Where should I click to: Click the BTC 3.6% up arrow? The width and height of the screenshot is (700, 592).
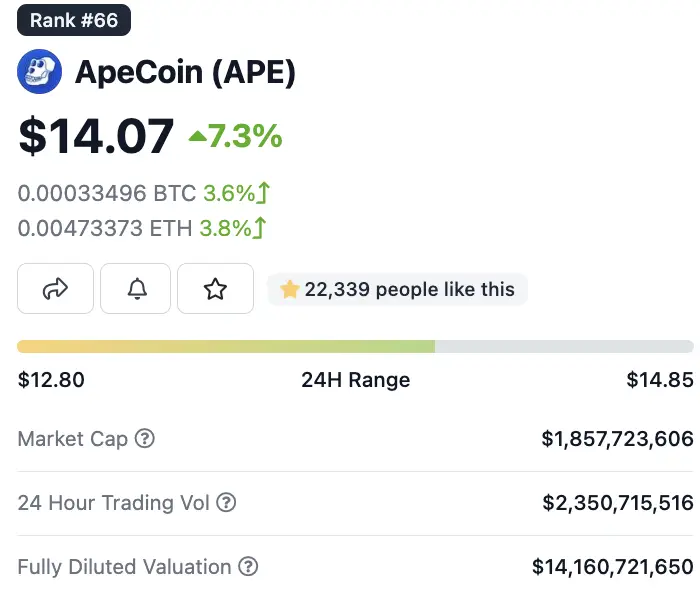point(266,193)
